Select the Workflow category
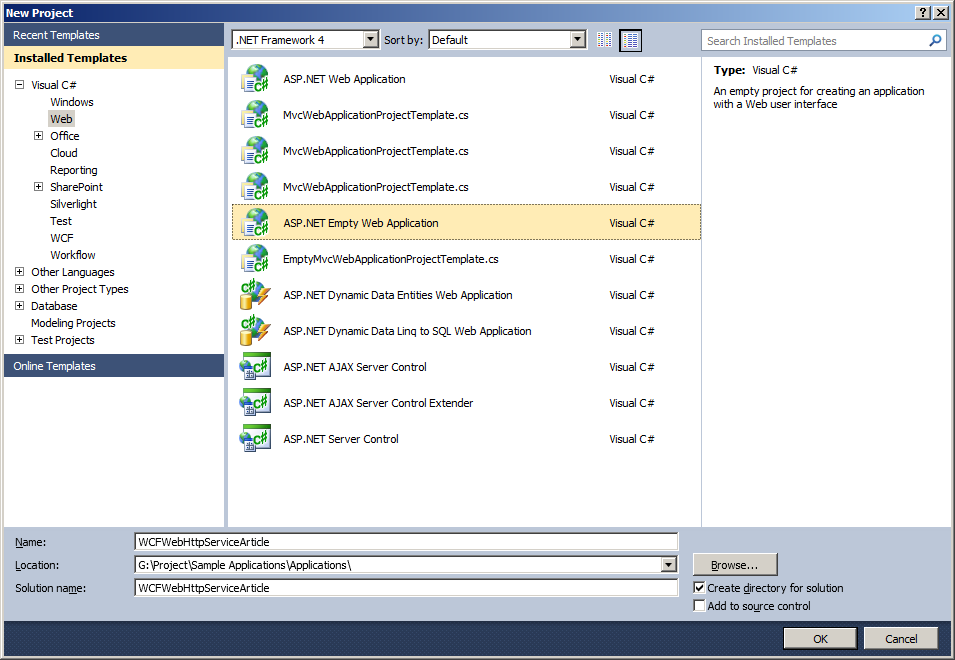Viewport: 955px width, 660px height. 73,255
